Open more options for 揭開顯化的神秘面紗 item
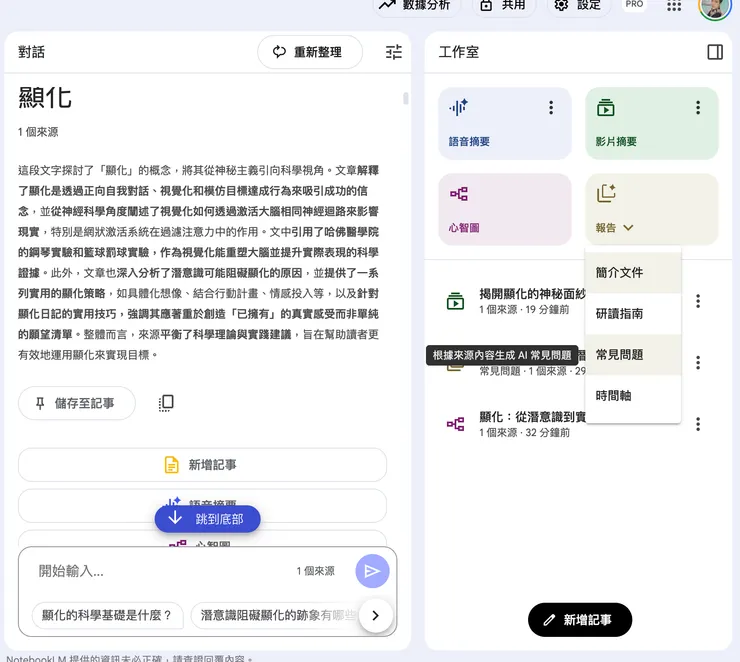Image resolution: width=740 pixels, height=662 pixels. coord(698,301)
